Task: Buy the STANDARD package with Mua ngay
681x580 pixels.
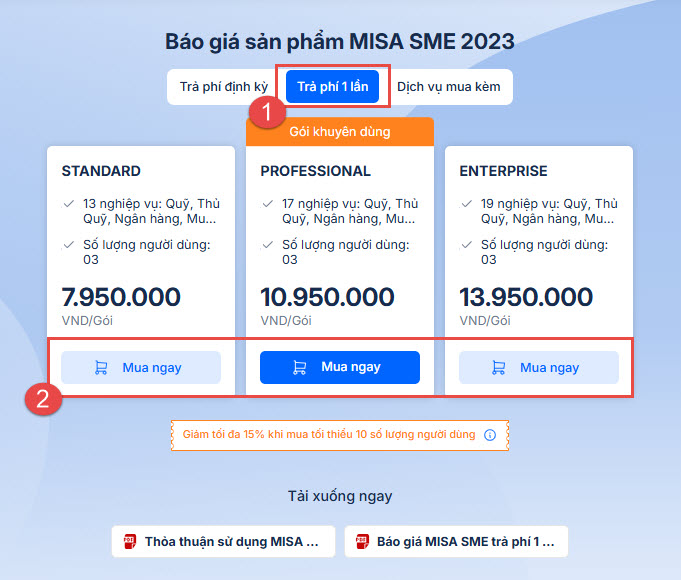Action: click(141, 367)
